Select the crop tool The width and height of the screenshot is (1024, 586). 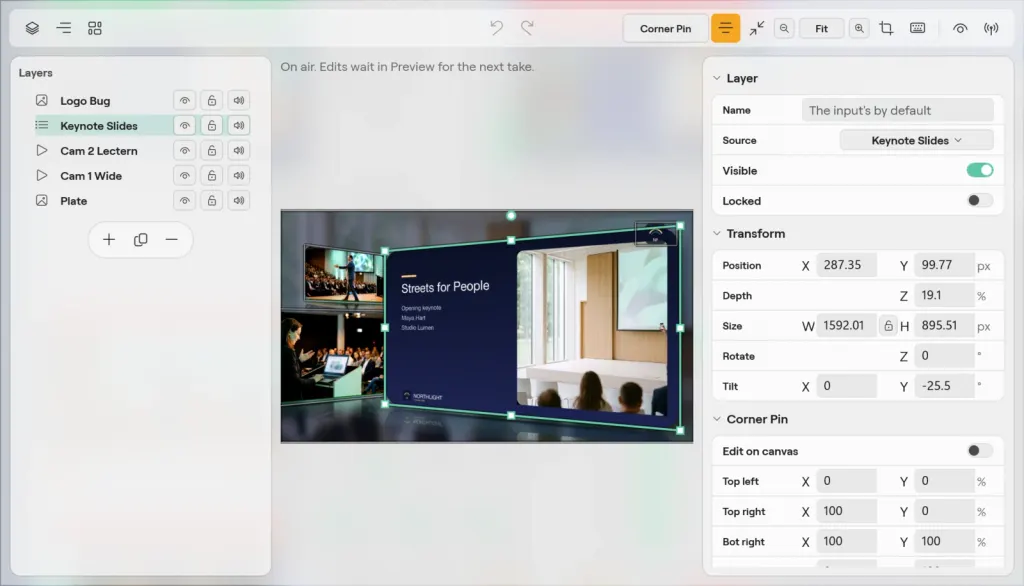tap(886, 28)
